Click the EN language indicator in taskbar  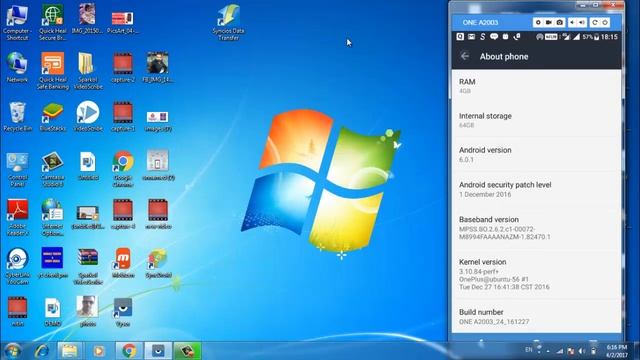point(529,350)
